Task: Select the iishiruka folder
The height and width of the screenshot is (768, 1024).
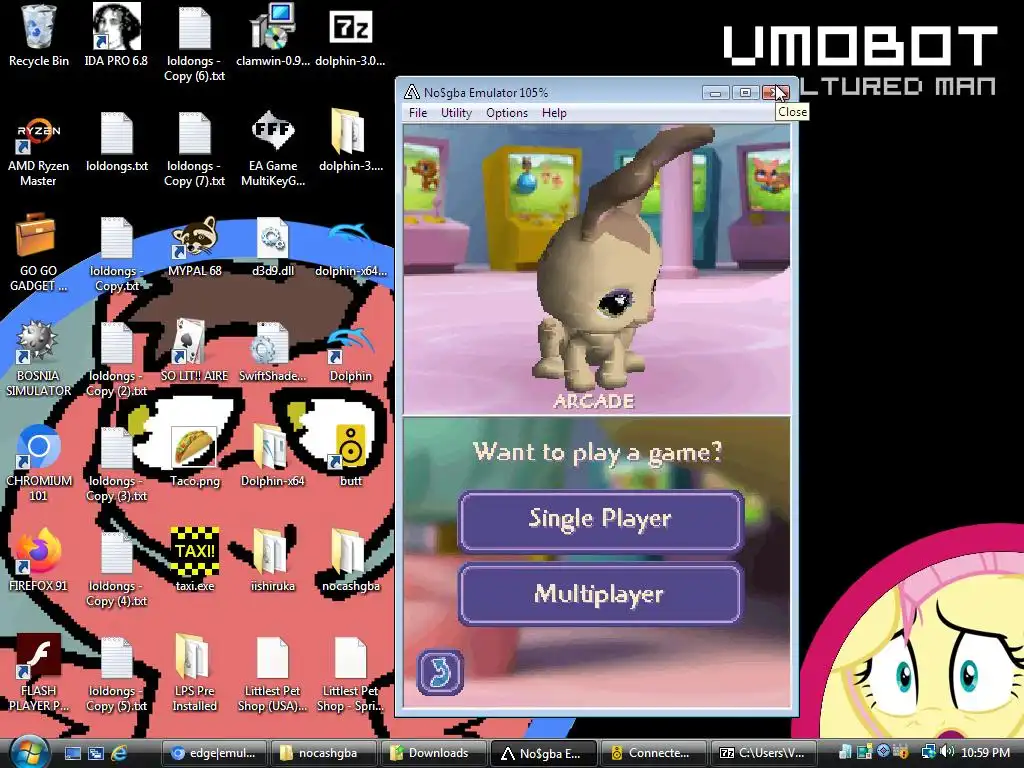Action: coord(273,560)
